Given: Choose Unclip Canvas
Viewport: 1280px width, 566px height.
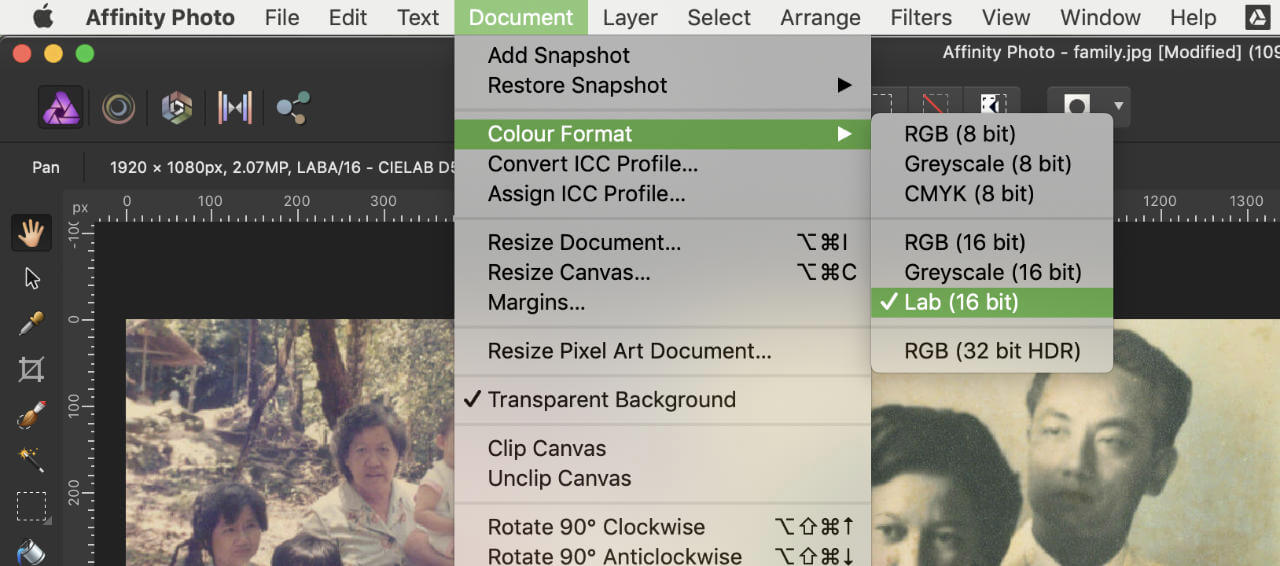Looking at the screenshot, I should point(662,479).
